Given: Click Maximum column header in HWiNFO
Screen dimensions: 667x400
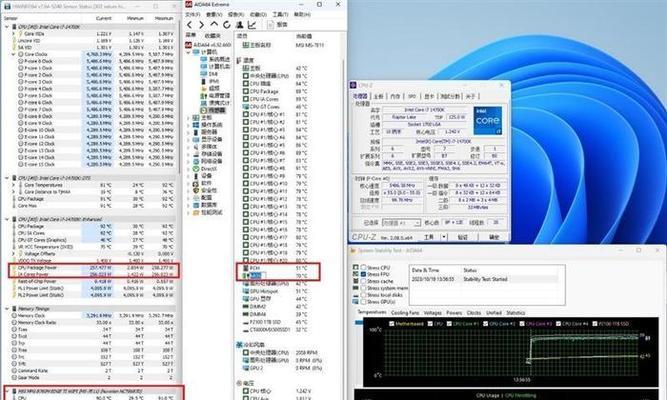Looking at the screenshot, I should click(x=164, y=19).
